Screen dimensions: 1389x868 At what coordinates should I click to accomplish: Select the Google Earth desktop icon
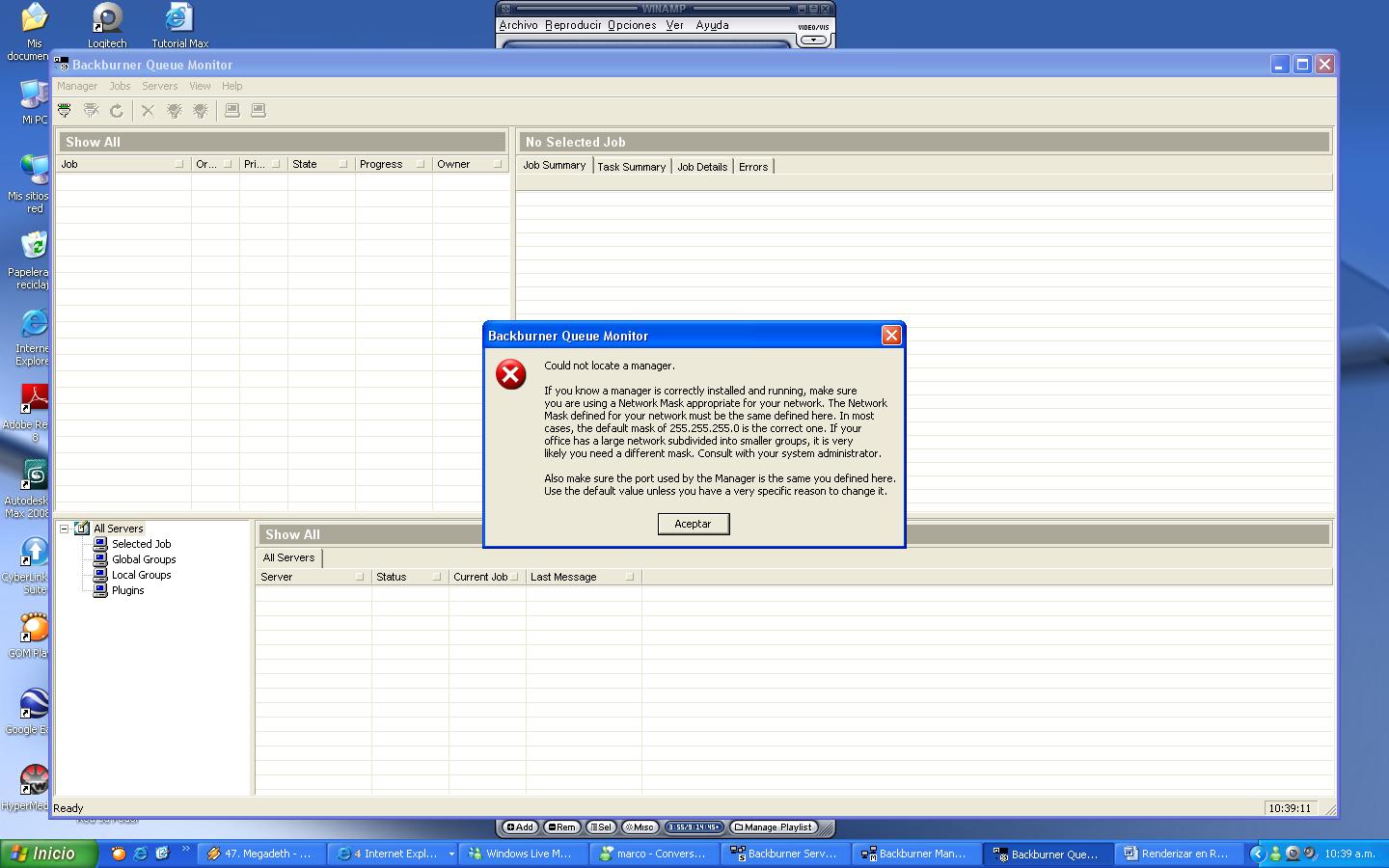(x=34, y=712)
